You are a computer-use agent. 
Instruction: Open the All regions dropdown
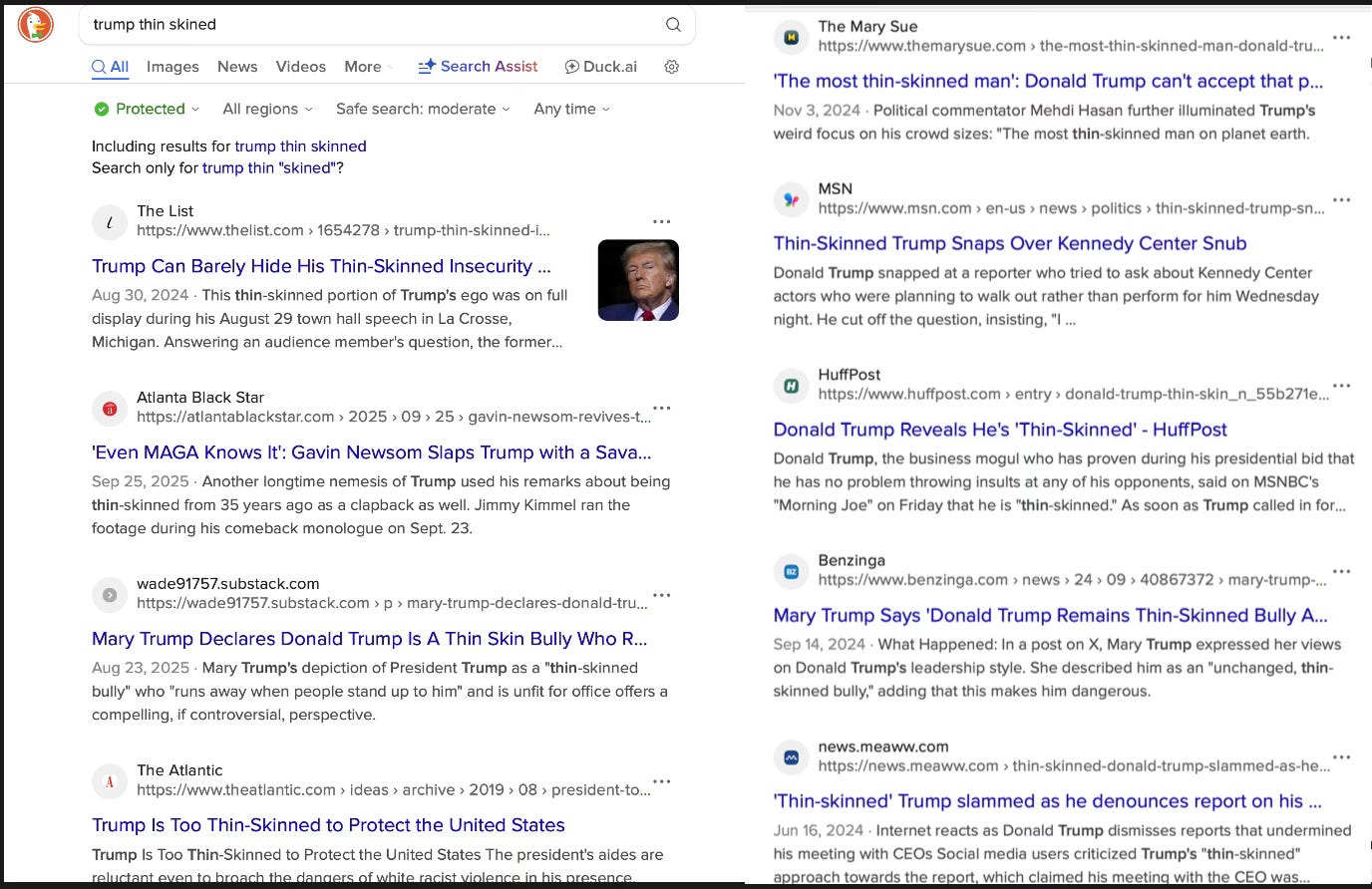267,109
